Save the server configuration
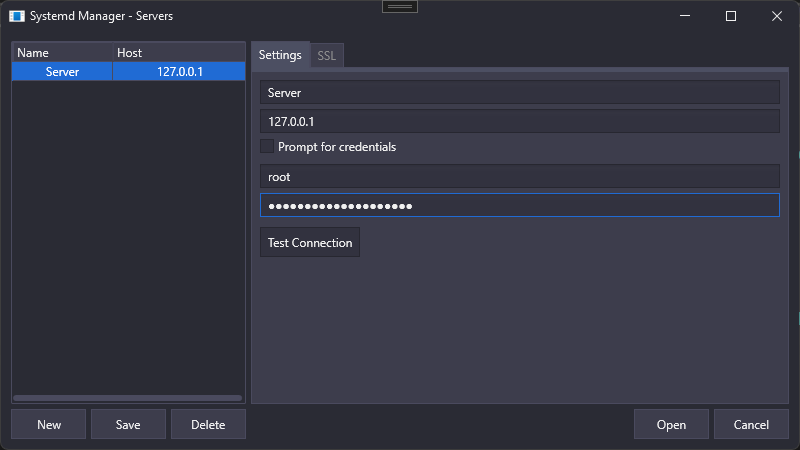 pos(128,424)
